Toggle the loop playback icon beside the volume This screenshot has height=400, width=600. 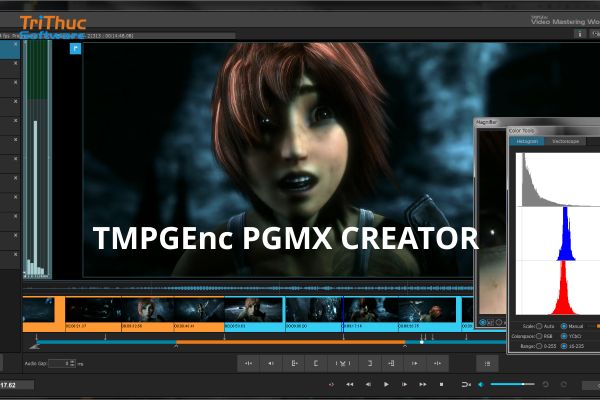point(466,384)
